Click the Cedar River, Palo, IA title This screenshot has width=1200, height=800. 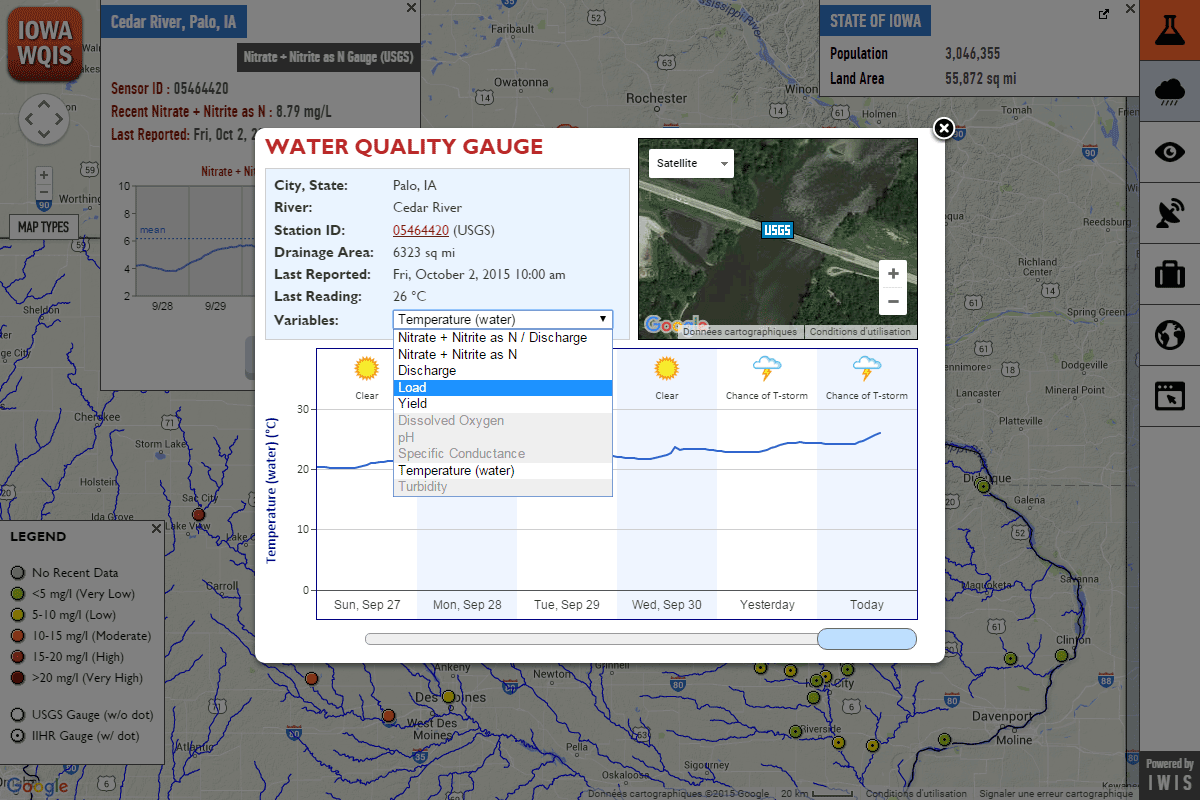pos(173,21)
